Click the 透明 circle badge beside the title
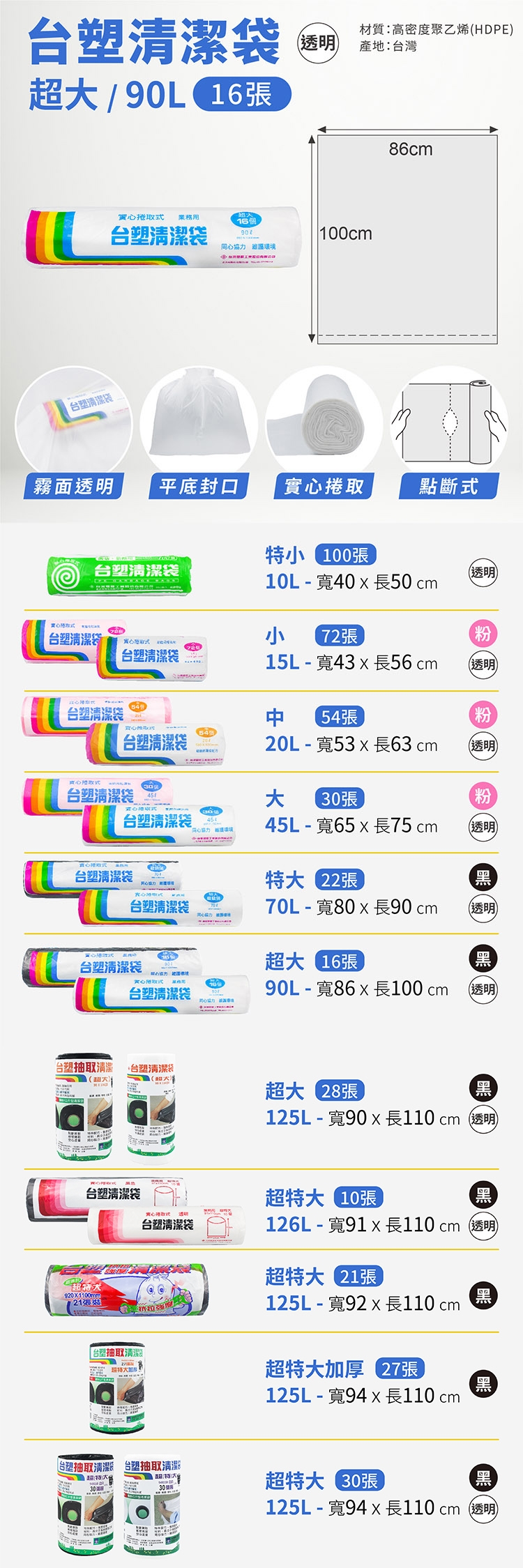Screen dimensions: 523x1568 pyautogui.click(x=317, y=43)
